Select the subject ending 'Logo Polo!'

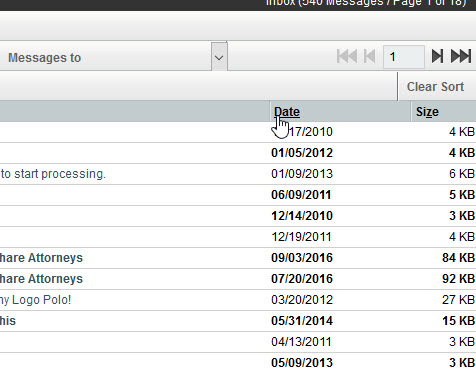coord(35,300)
